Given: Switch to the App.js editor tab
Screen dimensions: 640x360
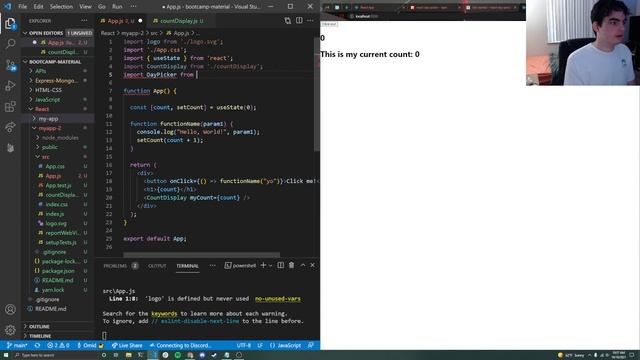Looking at the screenshot, I should 121,20.
